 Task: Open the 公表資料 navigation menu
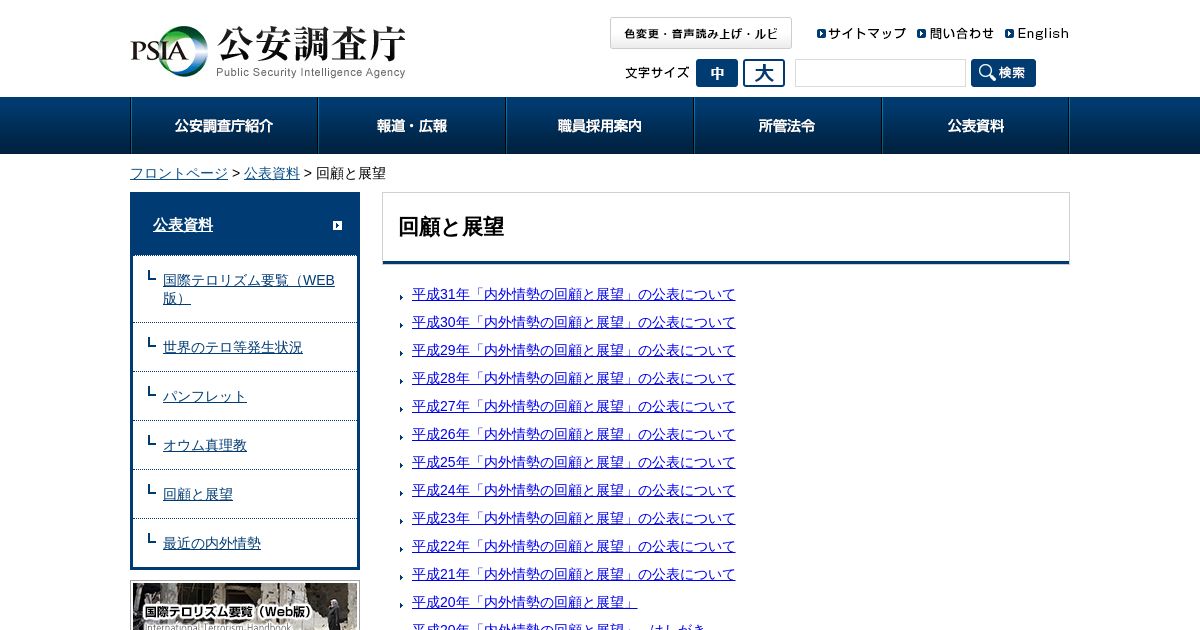(976, 126)
